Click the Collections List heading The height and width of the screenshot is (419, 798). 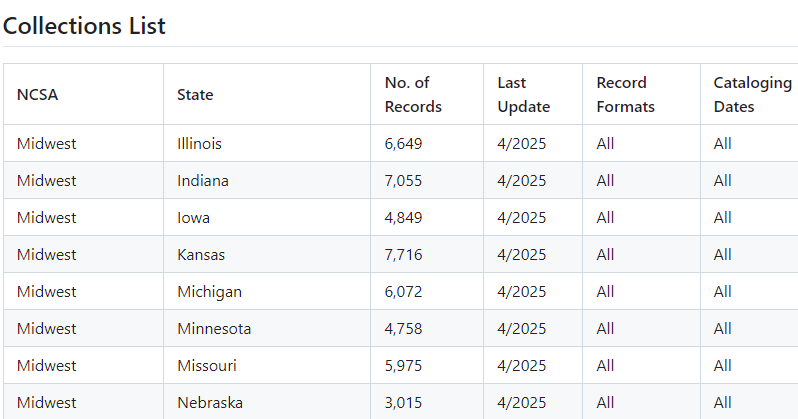(84, 26)
